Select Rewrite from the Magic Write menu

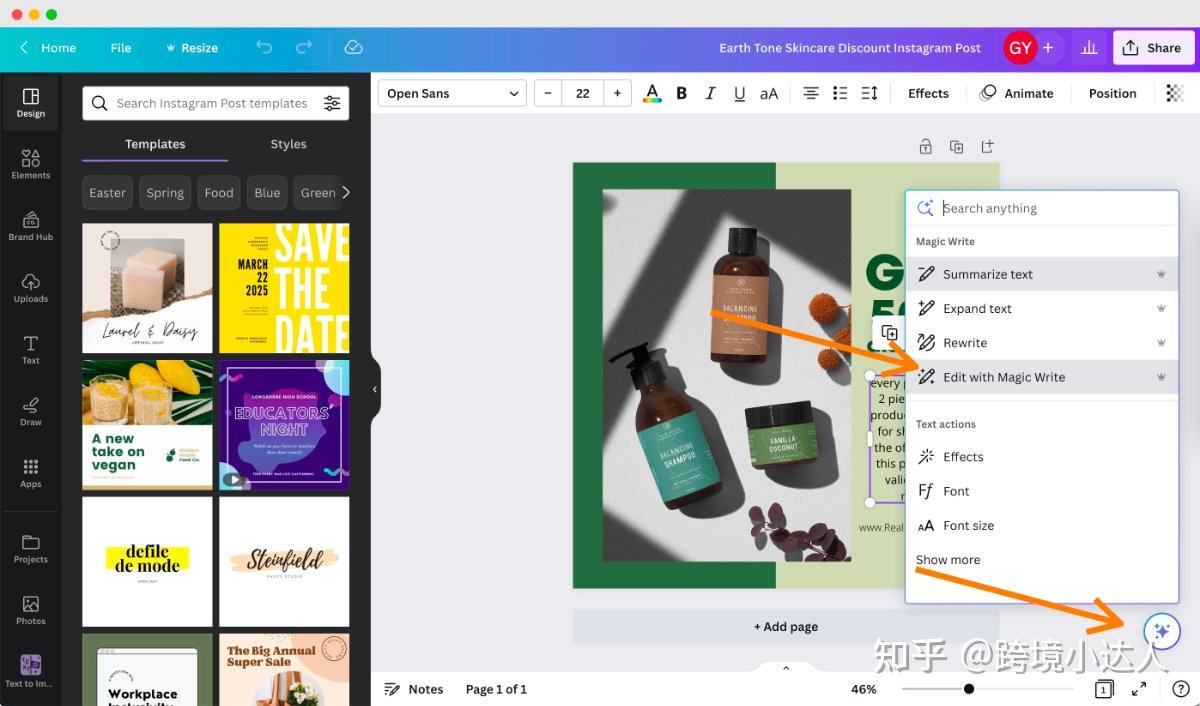pyautogui.click(x=963, y=342)
